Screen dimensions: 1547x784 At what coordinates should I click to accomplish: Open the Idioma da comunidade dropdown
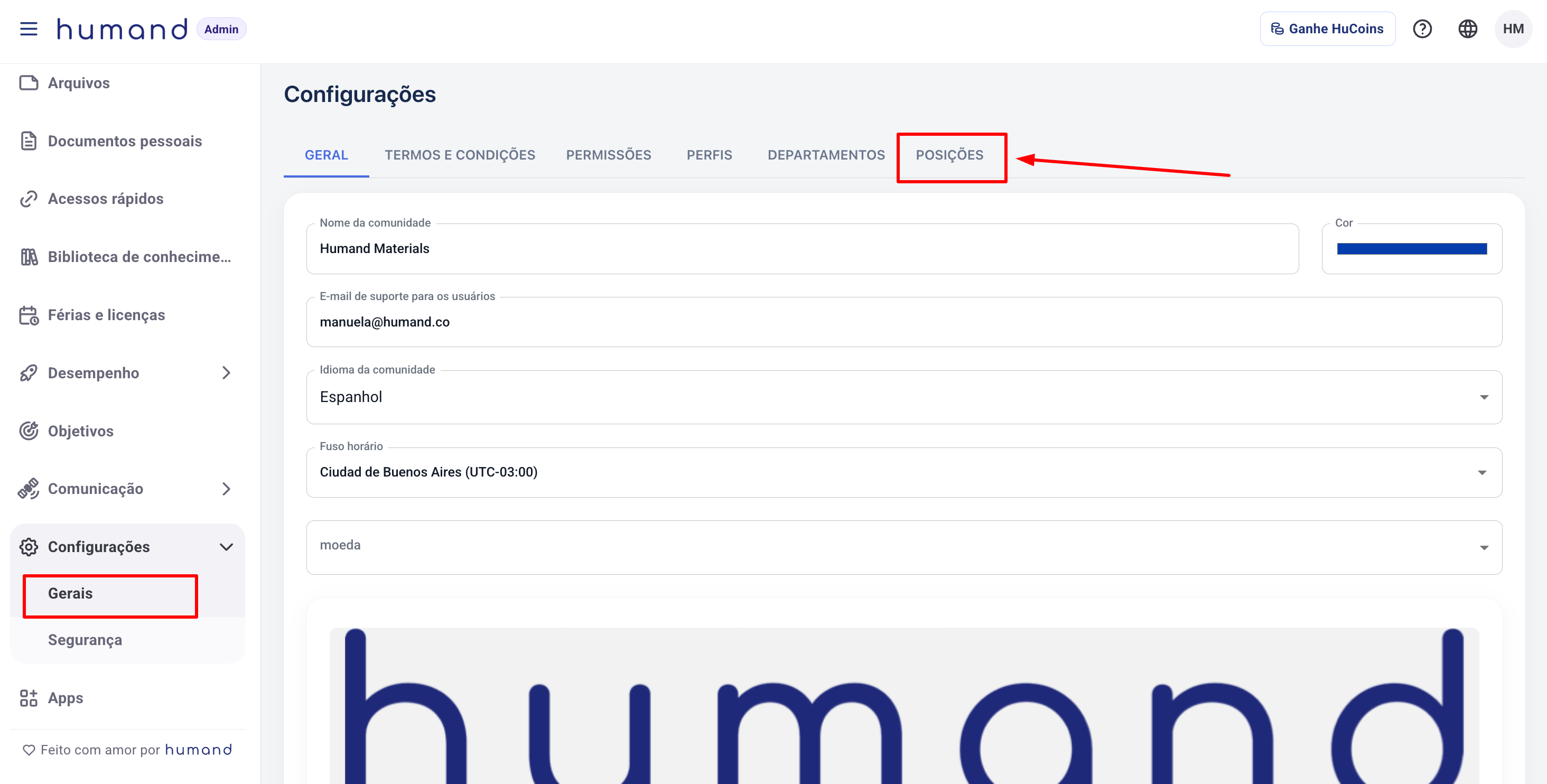(904, 397)
